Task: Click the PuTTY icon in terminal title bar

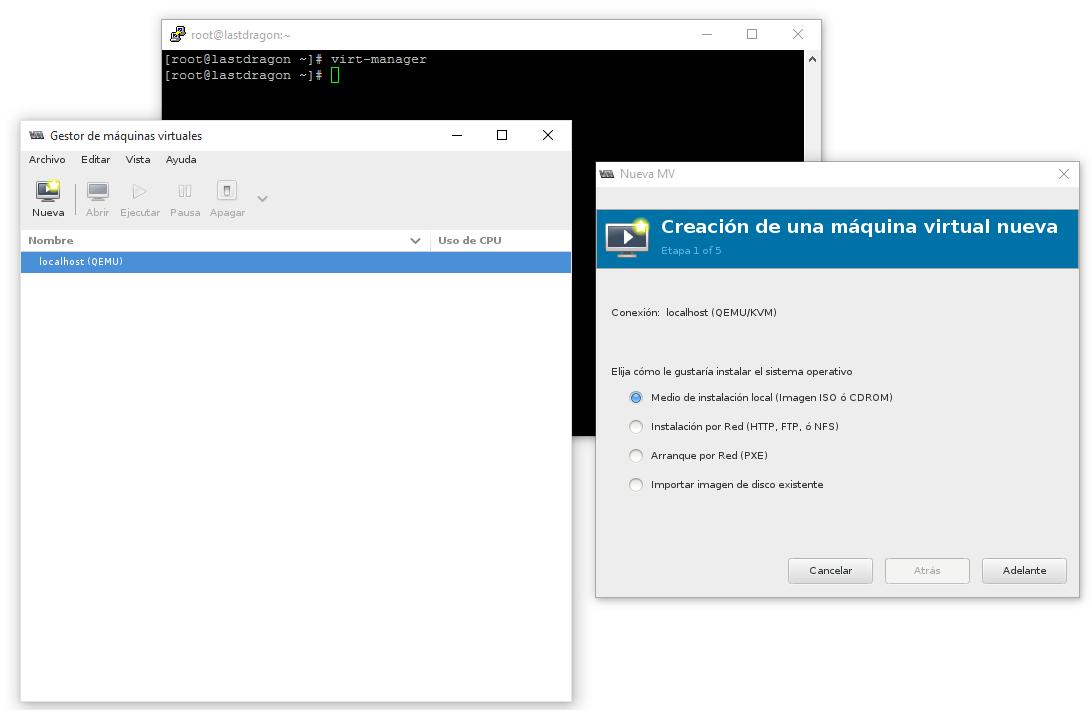Action: 178,34
